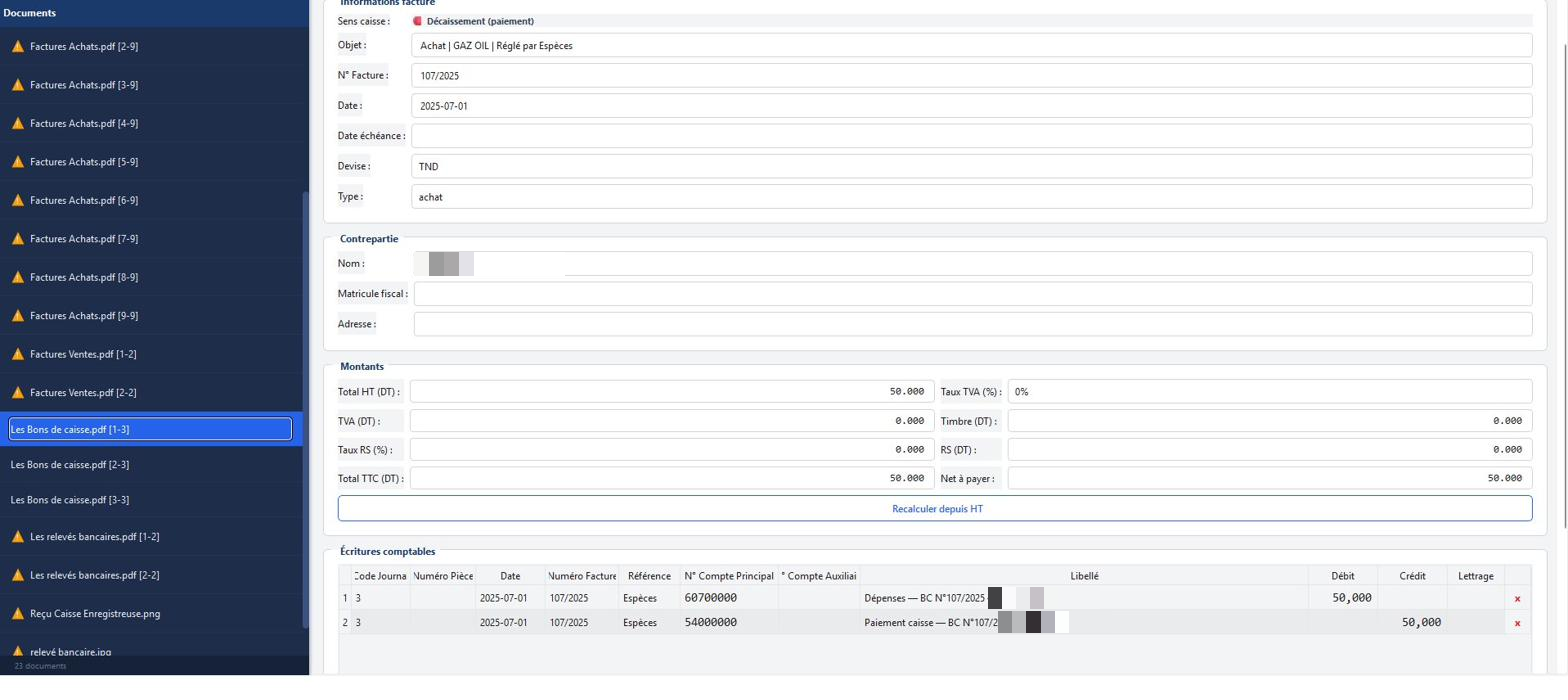The height and width of the screenshot is (700, 1568).
Task: Click warning icon beside Factures Achats.pdf [2-9]
Action: (x=17, y=47)
